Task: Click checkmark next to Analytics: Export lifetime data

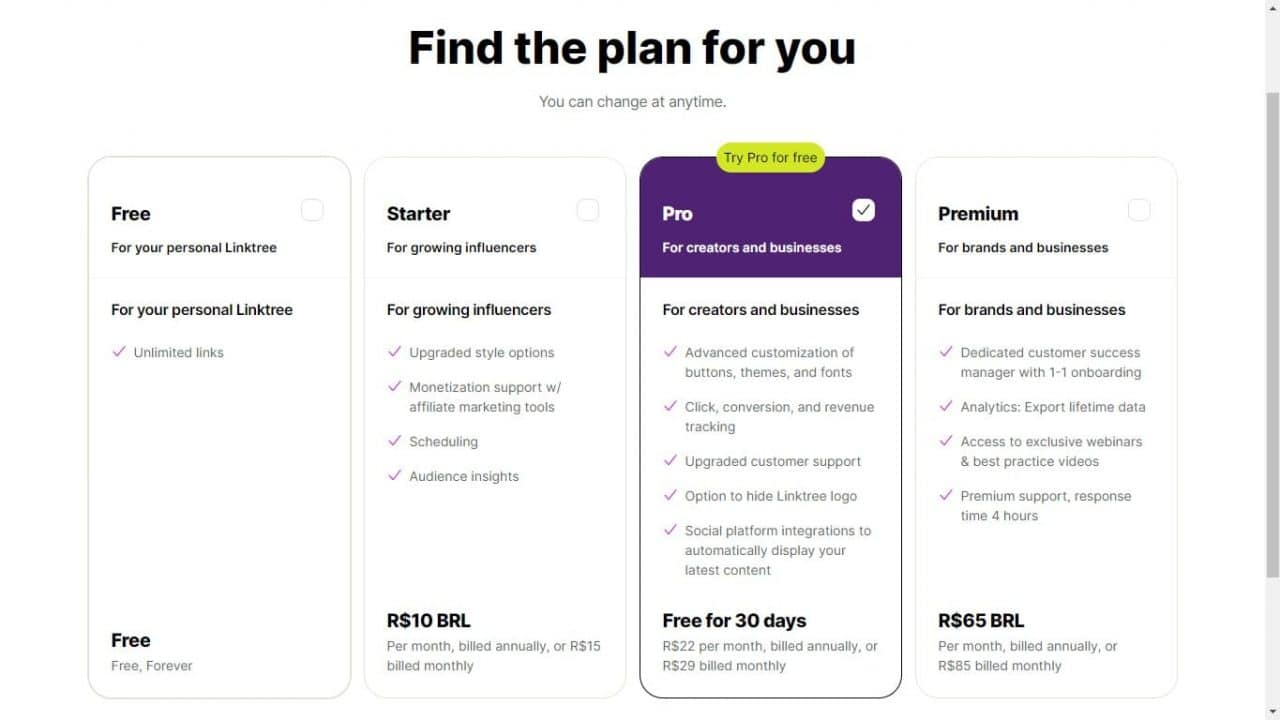Action: pyautogui.click(x=946, y=407)
